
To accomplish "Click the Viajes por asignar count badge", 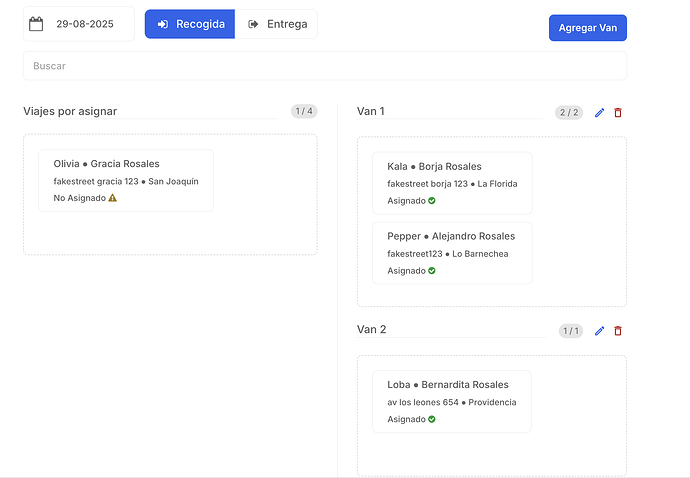I will pyautogui.click(x=304, y=111).
